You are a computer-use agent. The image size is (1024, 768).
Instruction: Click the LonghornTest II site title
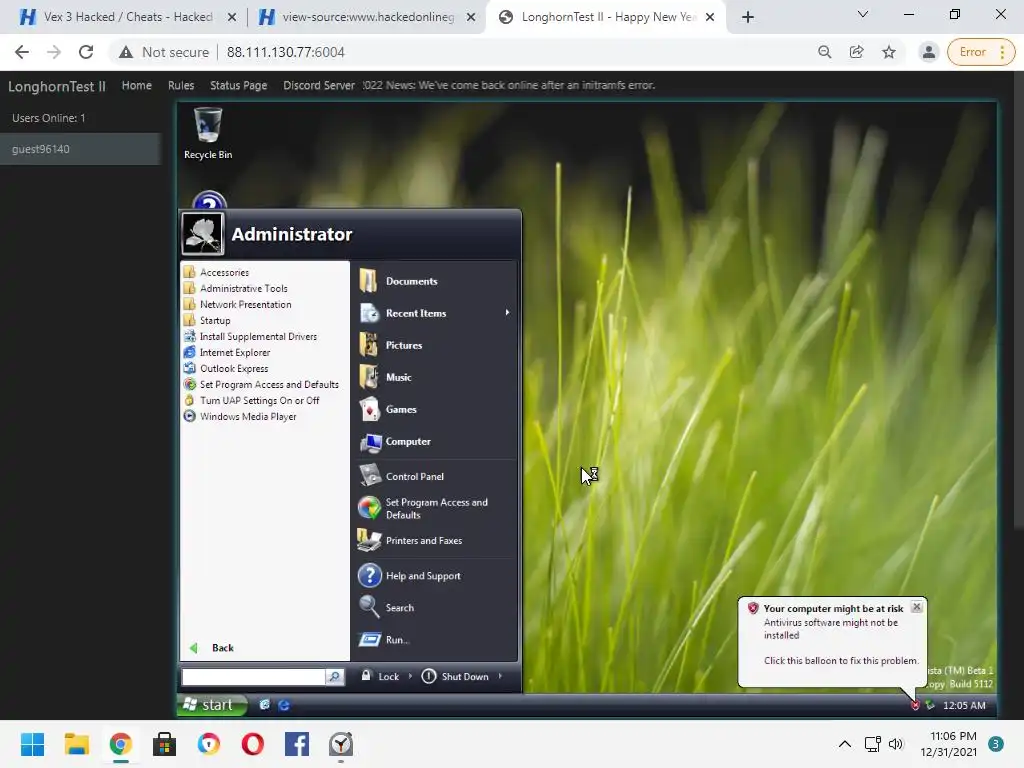point(57,86)
